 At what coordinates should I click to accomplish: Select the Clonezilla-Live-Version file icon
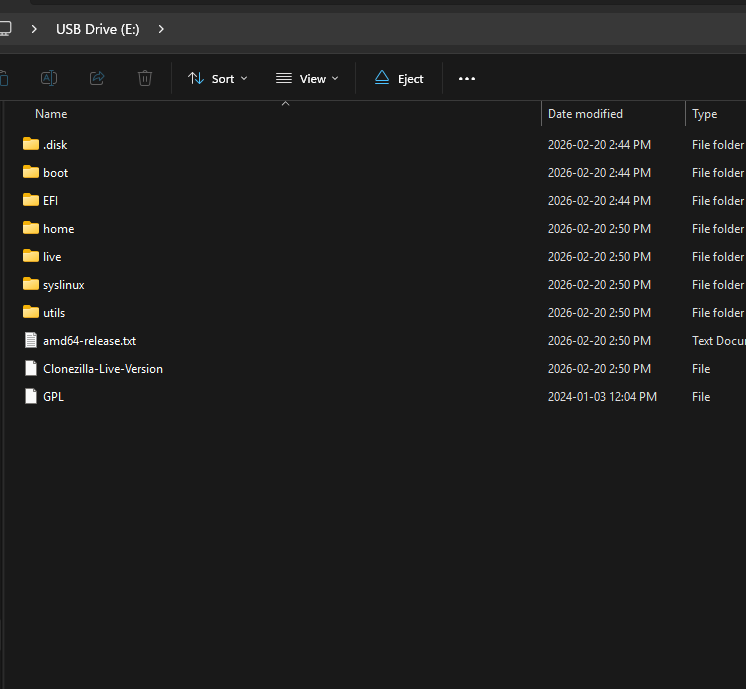(x=31, y=368)
